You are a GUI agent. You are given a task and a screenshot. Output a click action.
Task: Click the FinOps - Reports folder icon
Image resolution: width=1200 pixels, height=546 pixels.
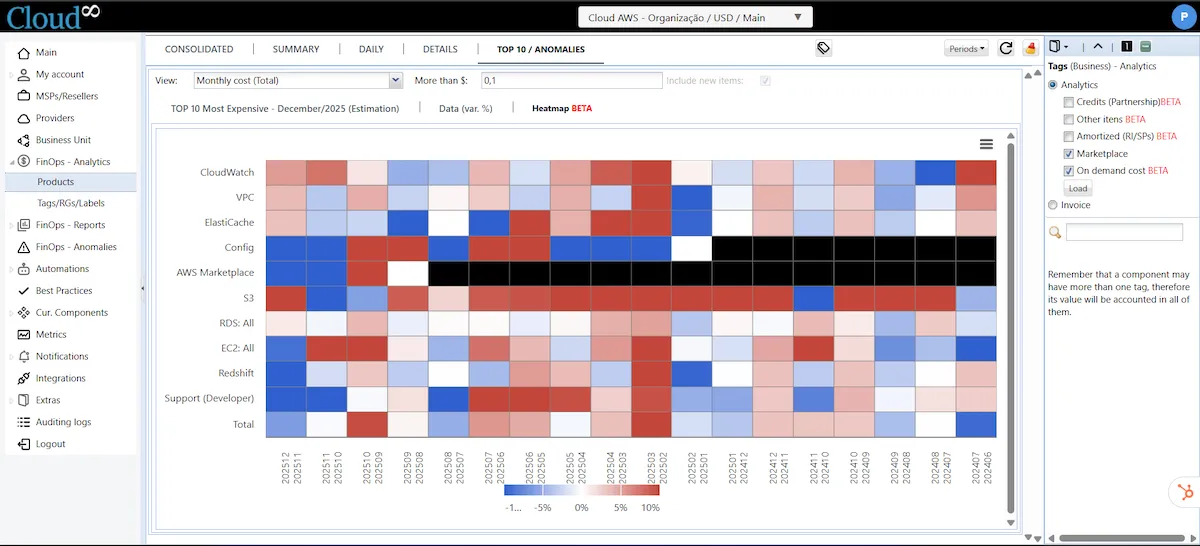click(x=25, y=225)
